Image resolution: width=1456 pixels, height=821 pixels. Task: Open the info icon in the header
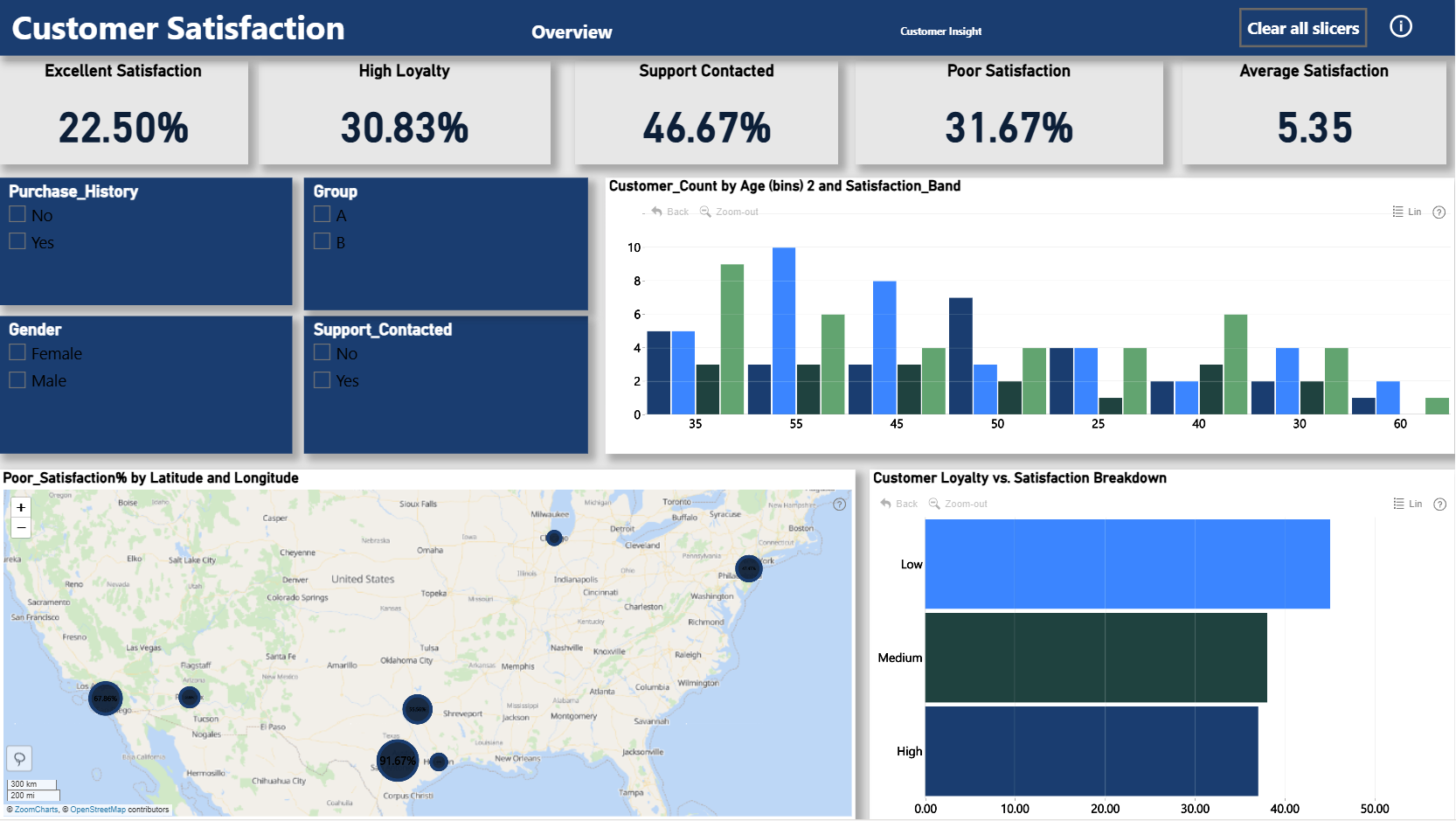tap(1401, 27)
